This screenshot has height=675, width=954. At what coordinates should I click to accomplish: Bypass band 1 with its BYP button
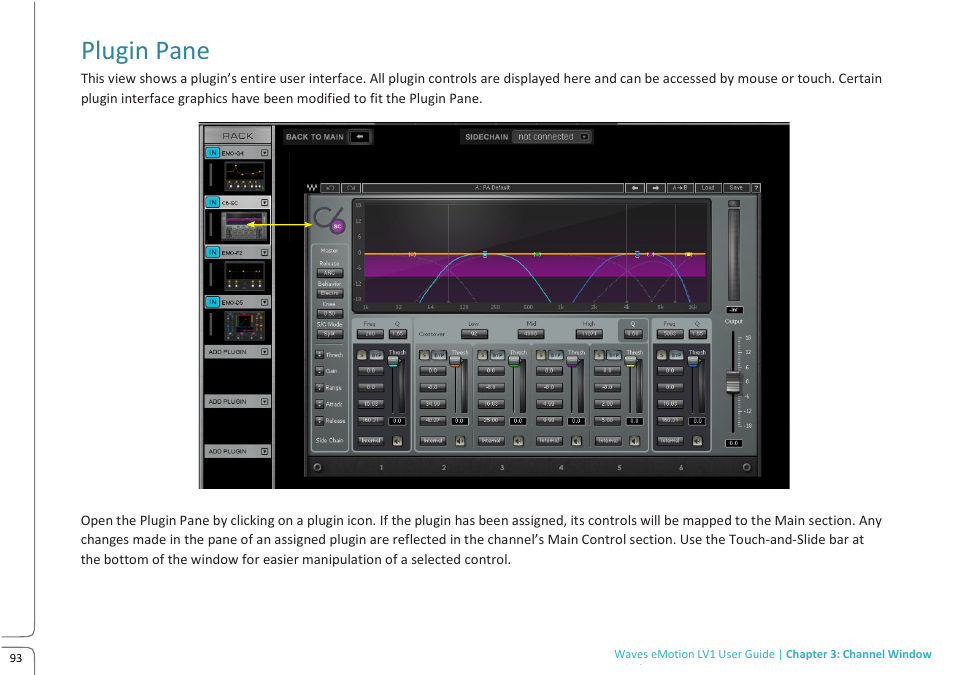(x=377, y=355)
